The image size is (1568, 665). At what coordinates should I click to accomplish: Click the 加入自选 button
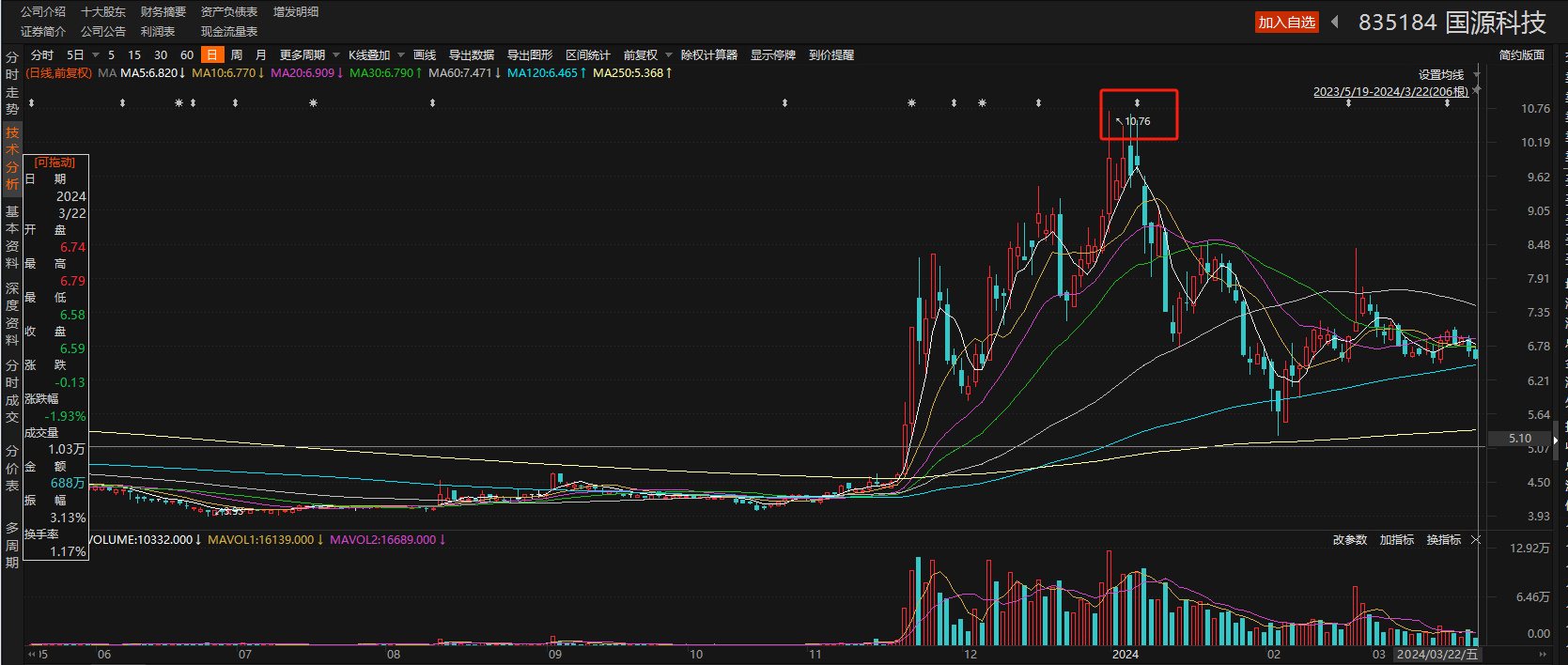click(1286, 23)
